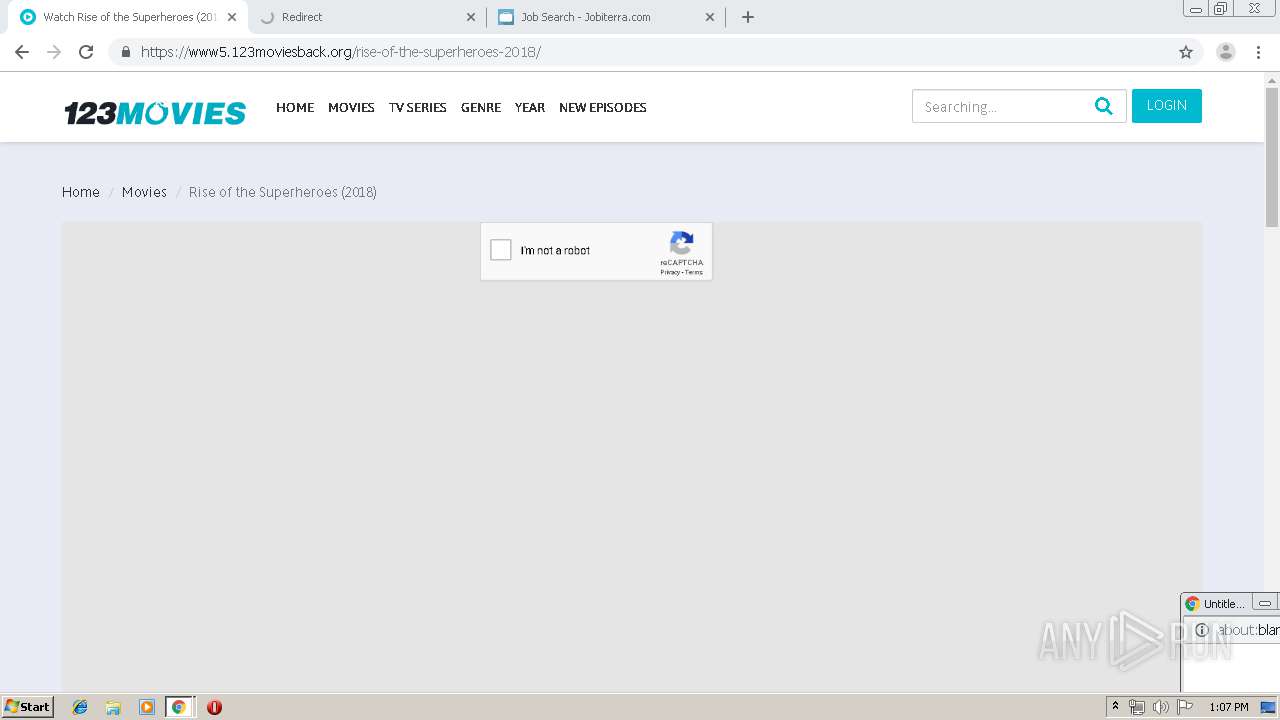Restore down the Chrome window
Viewport: 1280px width, 720px height.
click(1221, 9)
